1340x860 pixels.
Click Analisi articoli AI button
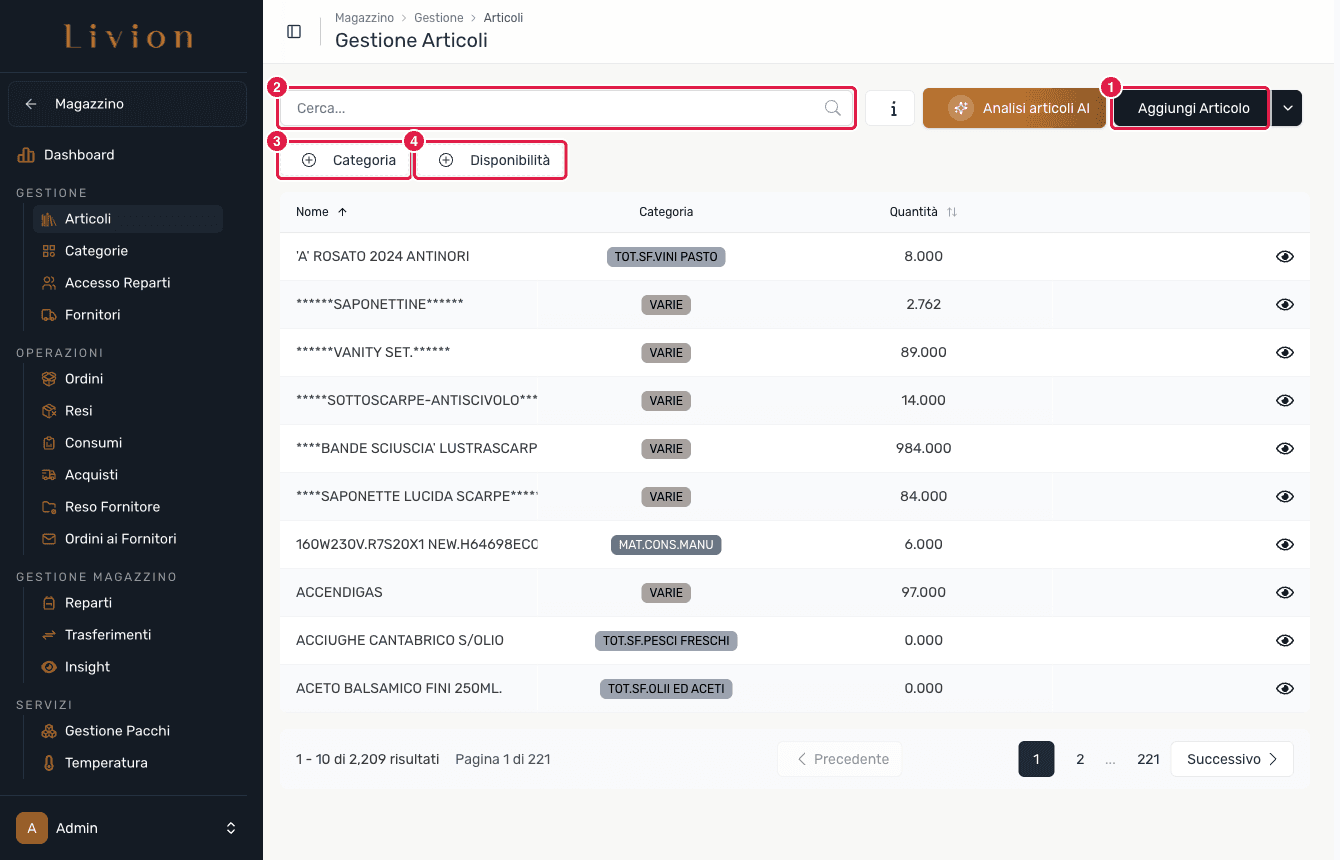(1014, 108)
